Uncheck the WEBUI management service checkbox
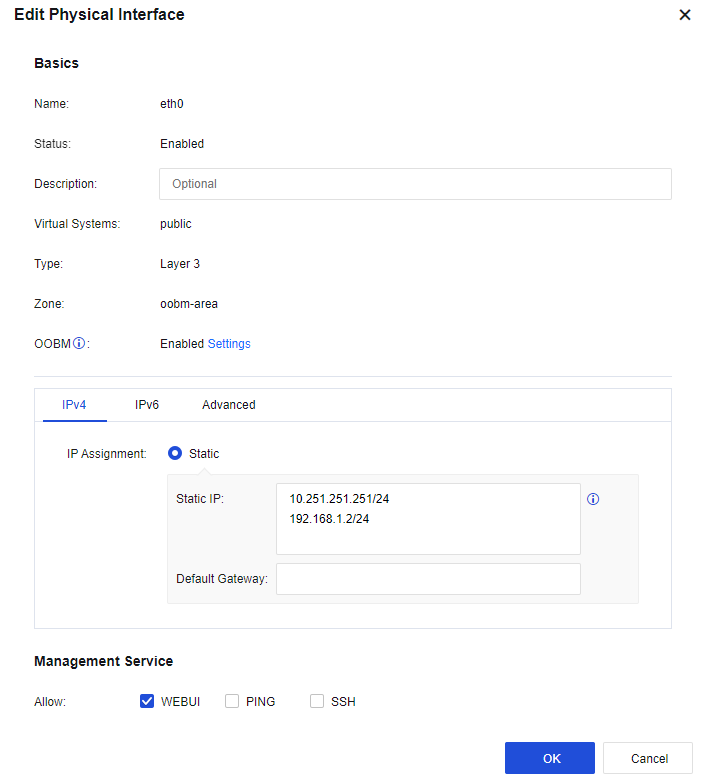Image resolution: width=704 pixels, height=782 pixels. pyautogui.click(x=147, y=701)
